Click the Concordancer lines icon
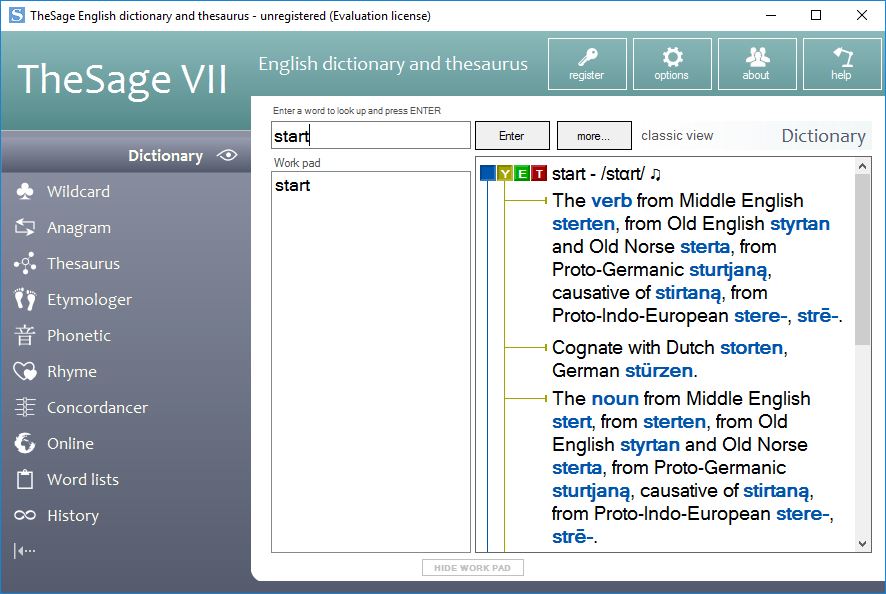 (25, 407)
